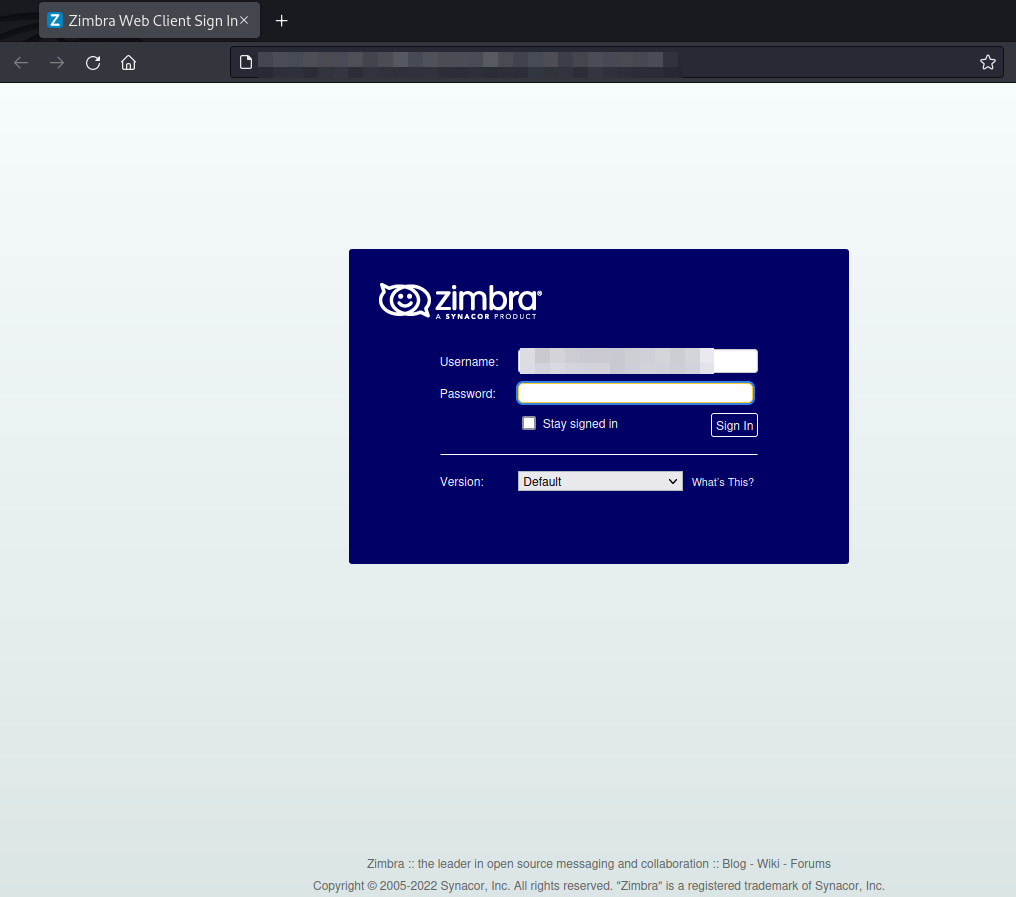Visit the Wiki link in footer
Image resolution: width=1016 pixels, height=897 pixels.
768,864
